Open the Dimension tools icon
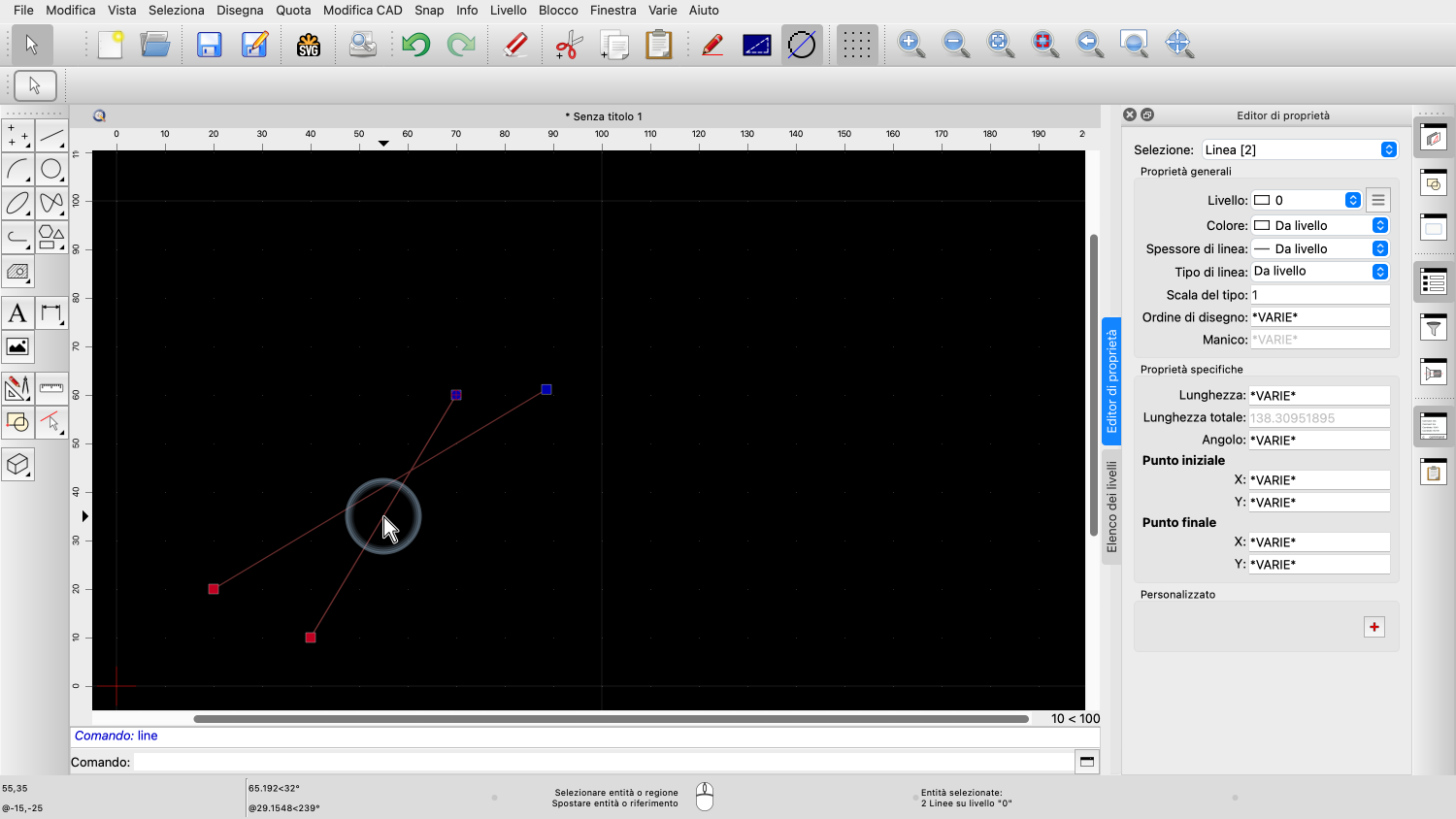Screen dimensions: 1456x819 tap(51, 313)
